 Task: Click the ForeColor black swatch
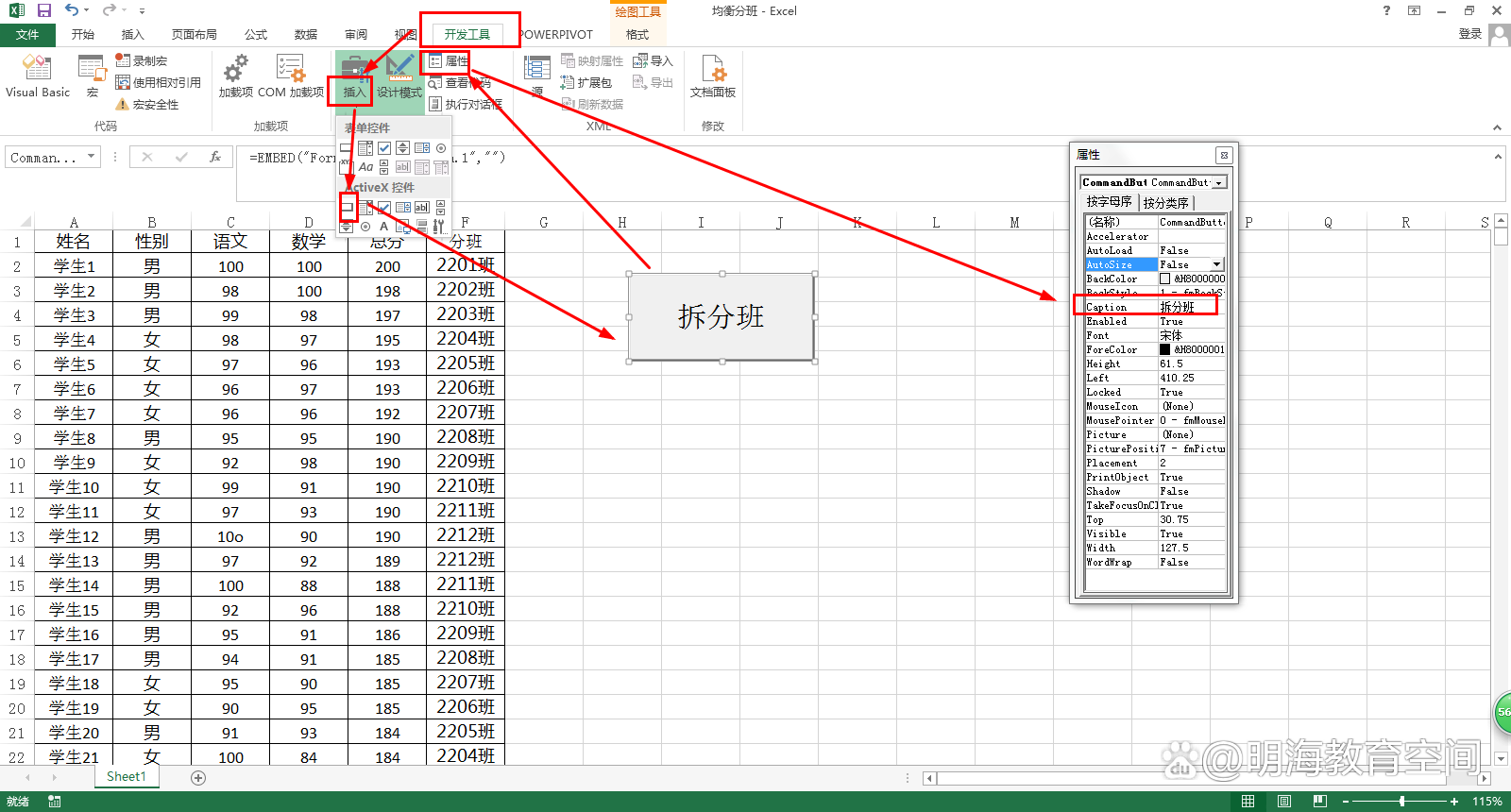pyautogui.click(x=1165, y=349)
